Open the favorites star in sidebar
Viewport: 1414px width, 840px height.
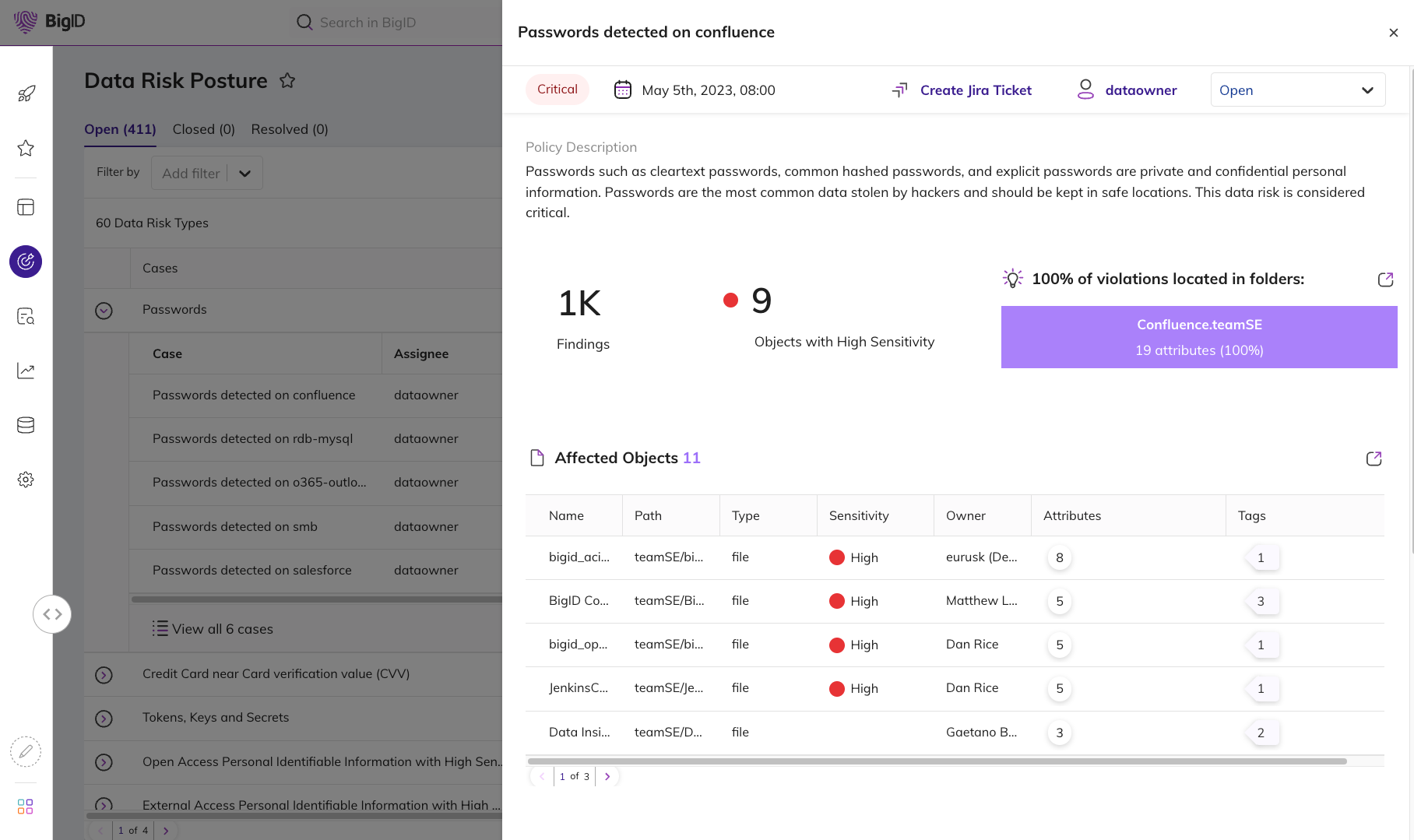[x=26, y=148]
